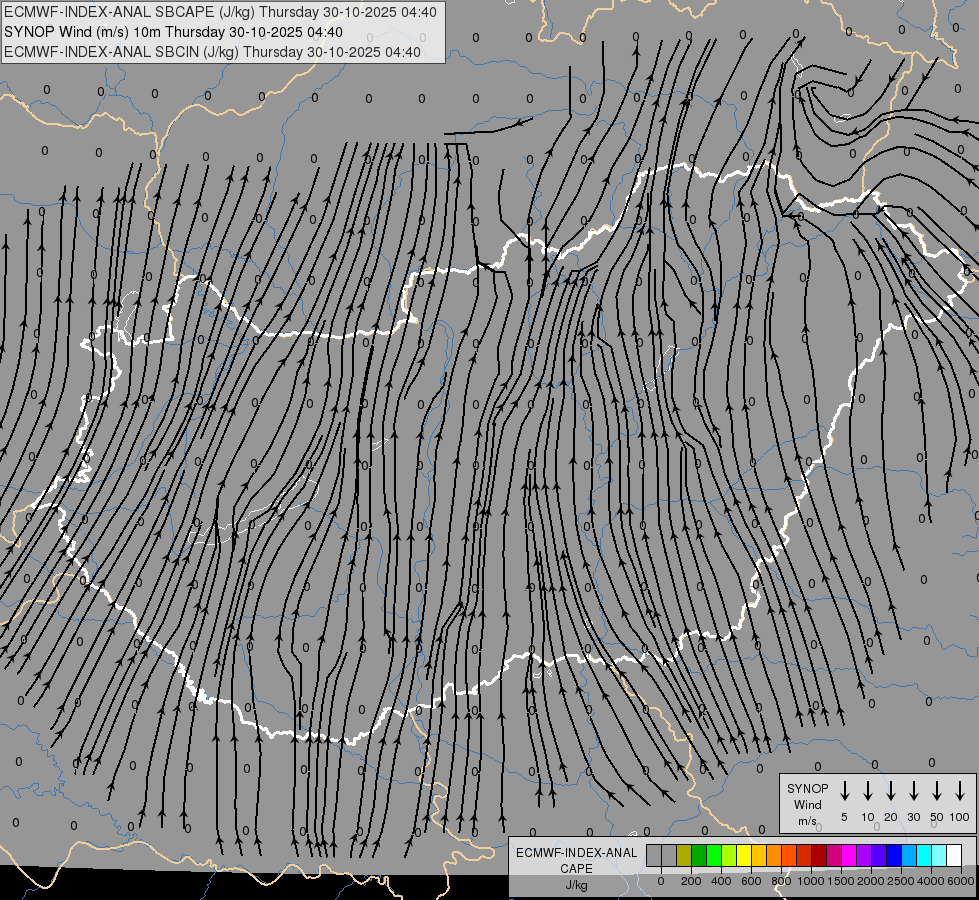Click the 5 m/s wind arrow in the legend

[844, 791]
